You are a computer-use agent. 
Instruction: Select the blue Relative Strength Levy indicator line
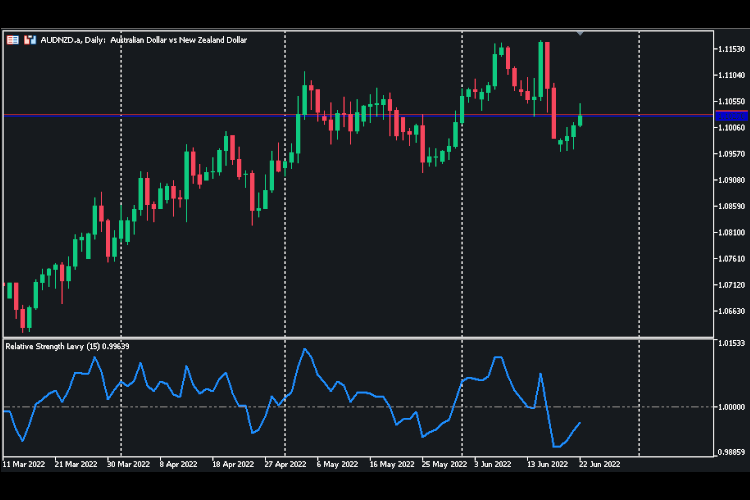tap(305, 351)
